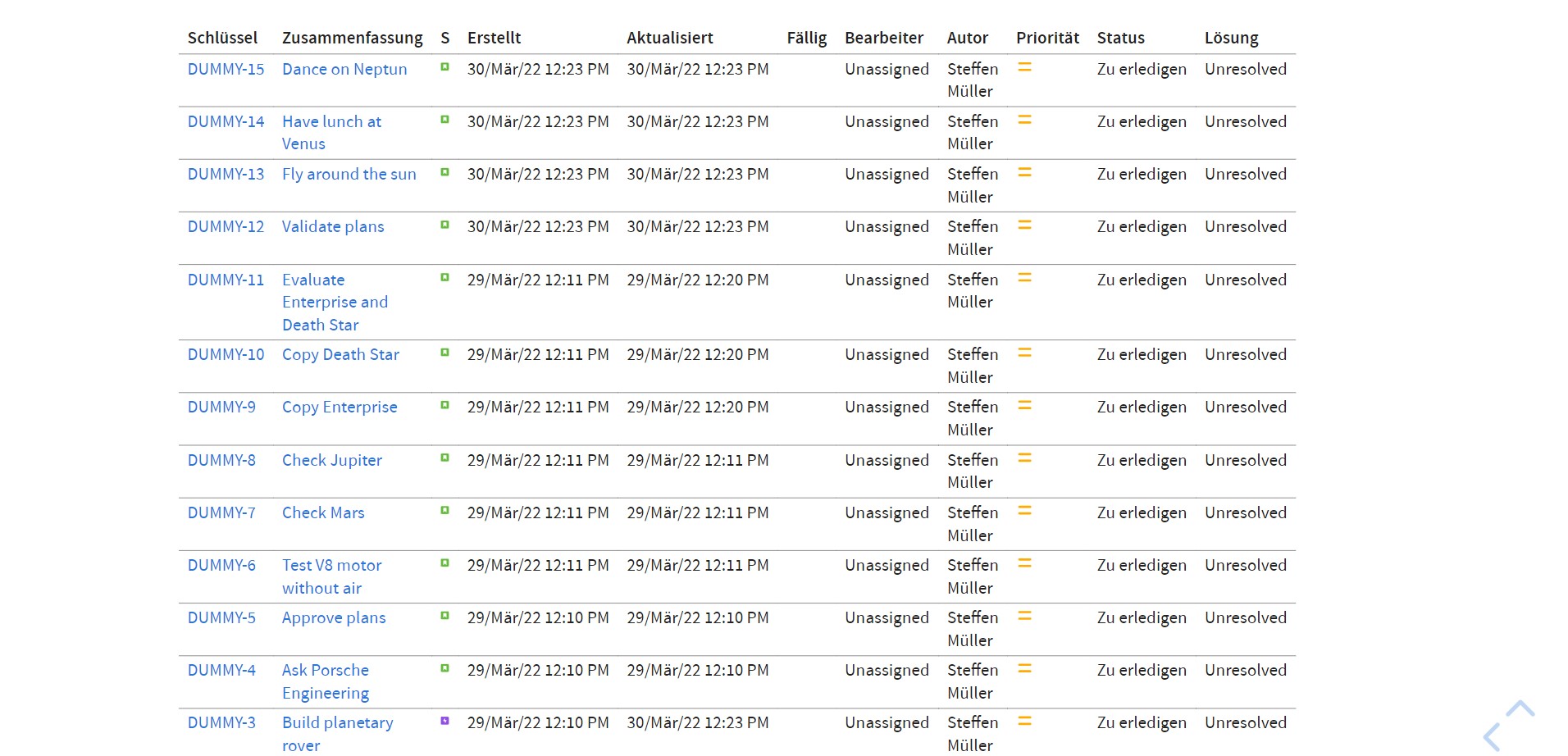Sort issues by the Erstellt column
The height and width of the screenshot is (756, 1568).
pos(493,37)
